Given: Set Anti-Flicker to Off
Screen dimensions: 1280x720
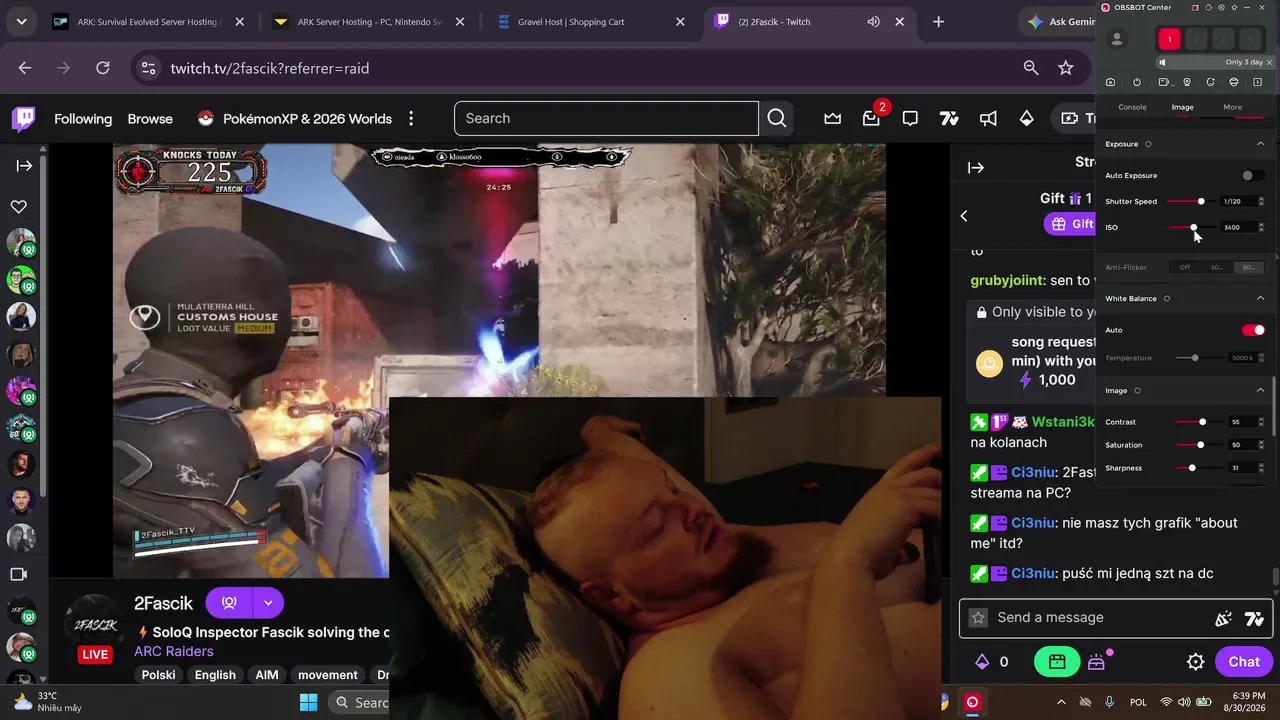Looking at the screenshot, I should [x=1185, y=268].
